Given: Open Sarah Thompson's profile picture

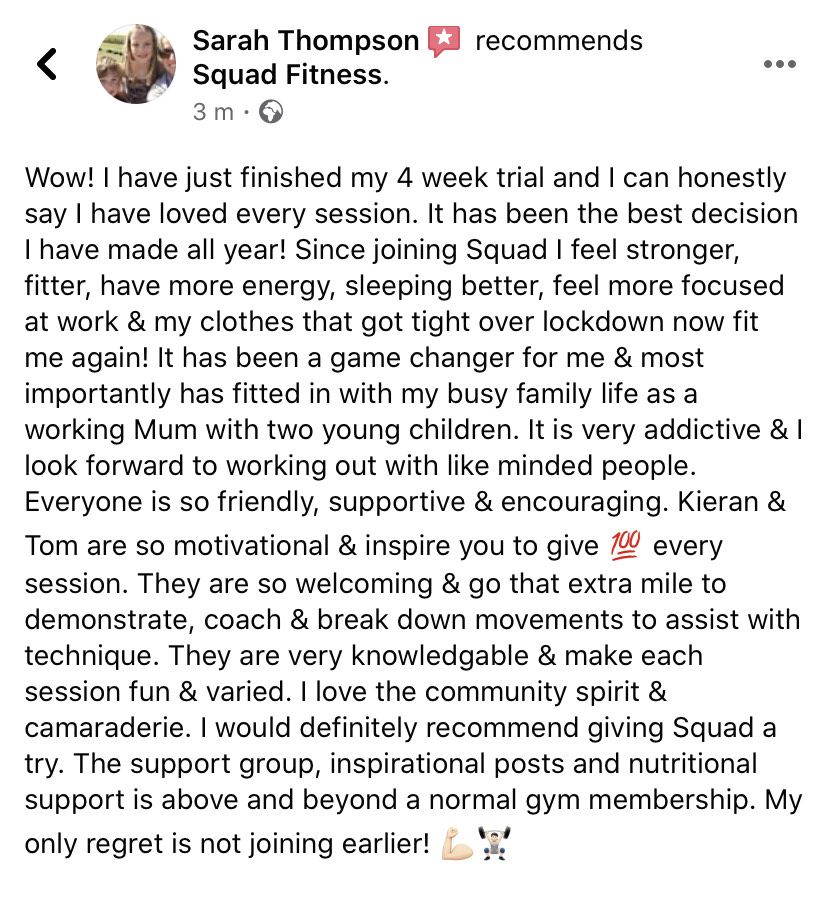Looking at the screenshot, I should click(x=135, y=65).
